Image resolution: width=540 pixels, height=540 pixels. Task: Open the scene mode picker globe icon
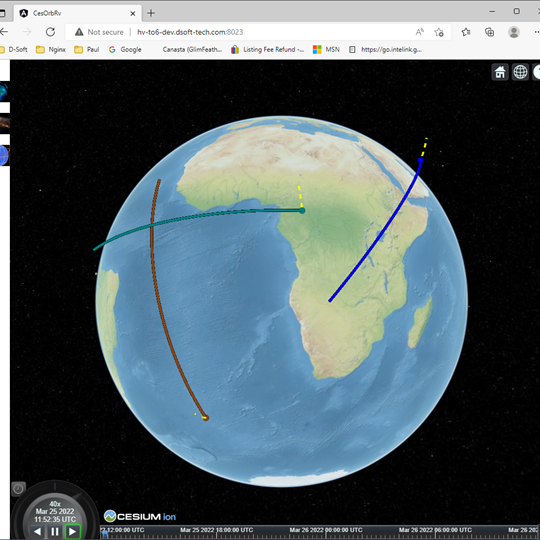tap(520, 72)
